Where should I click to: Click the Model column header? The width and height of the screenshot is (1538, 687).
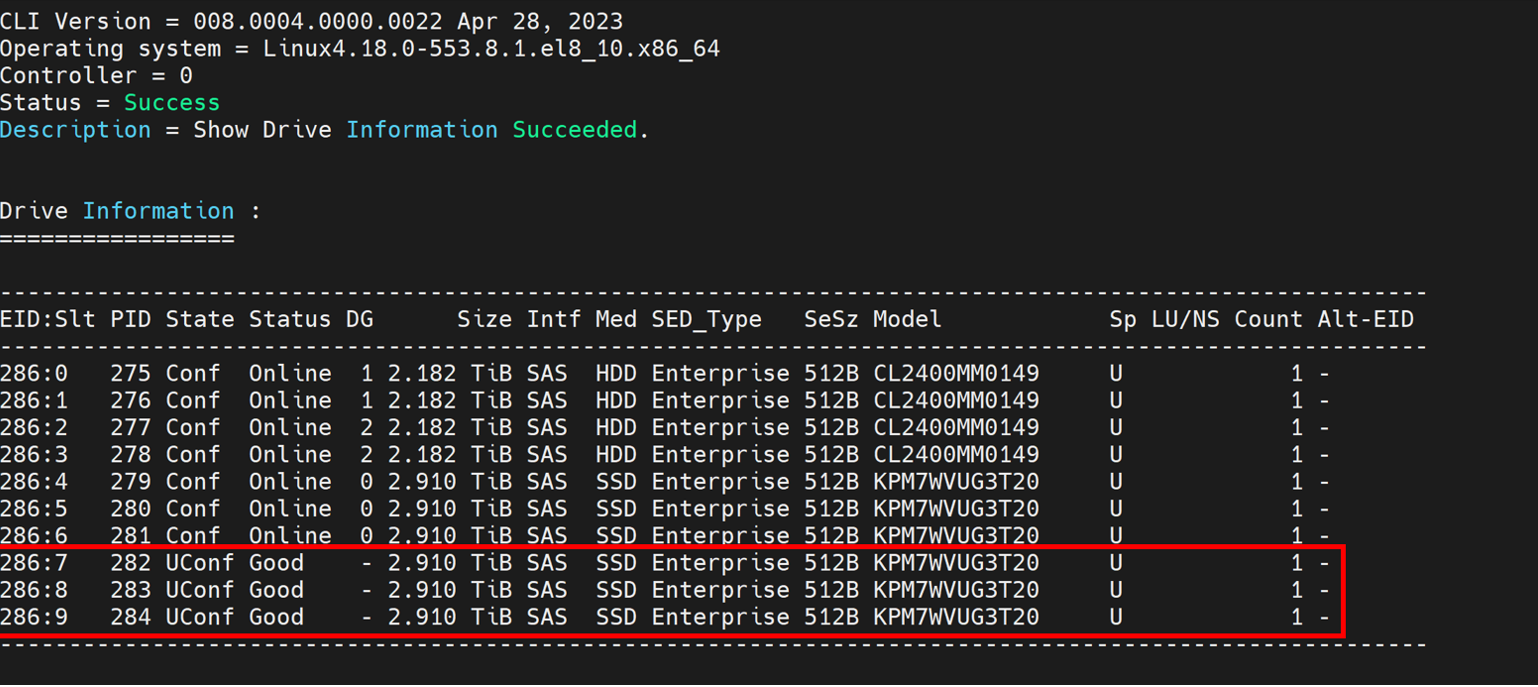pos(907,319)
